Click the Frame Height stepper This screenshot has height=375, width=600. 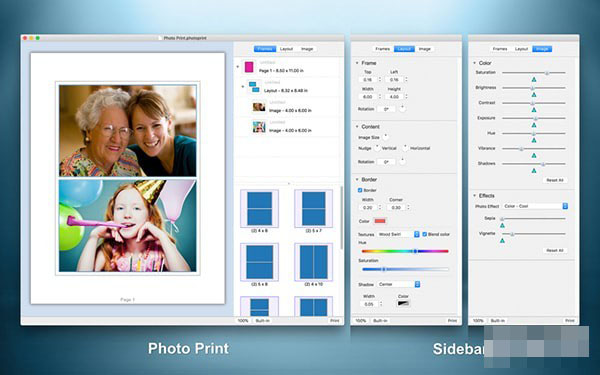tap(406, 97)
